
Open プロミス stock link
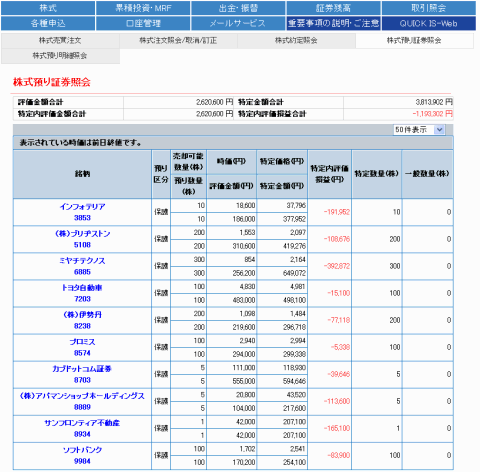pyautogui.click(x=82, y=342)
